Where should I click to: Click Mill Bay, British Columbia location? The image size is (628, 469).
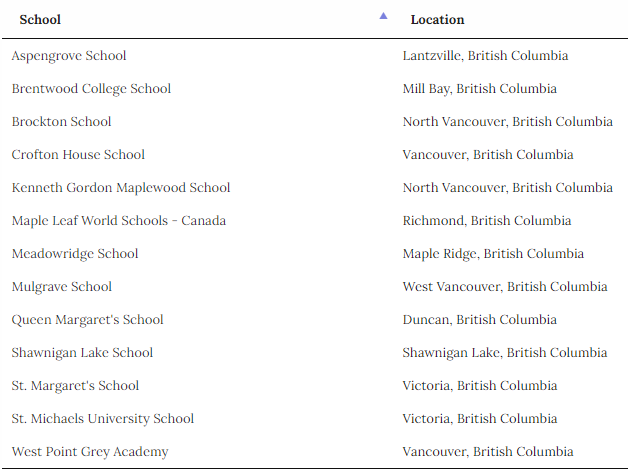[x=479, y=89]
